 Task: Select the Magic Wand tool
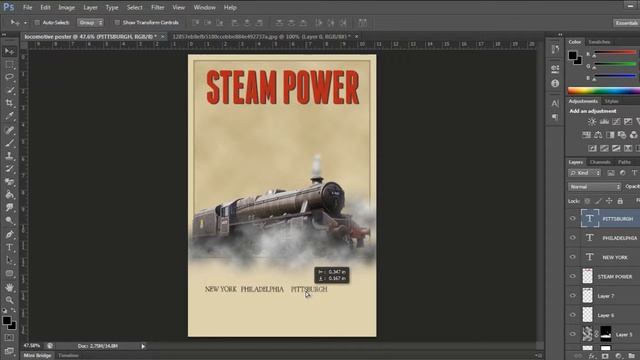coord(9,90)
